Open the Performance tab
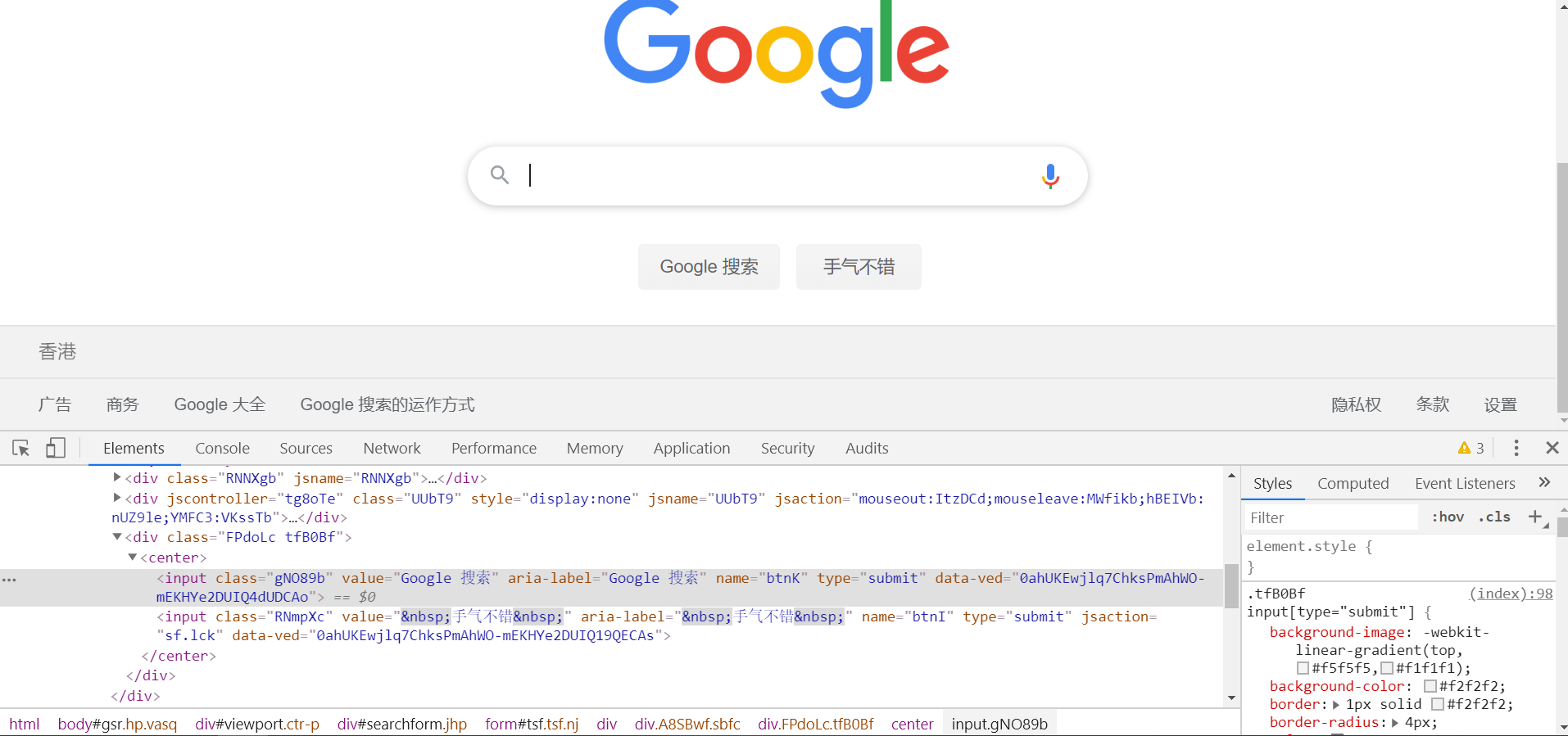The image size is (1568, 736). (x=493, y=448)
